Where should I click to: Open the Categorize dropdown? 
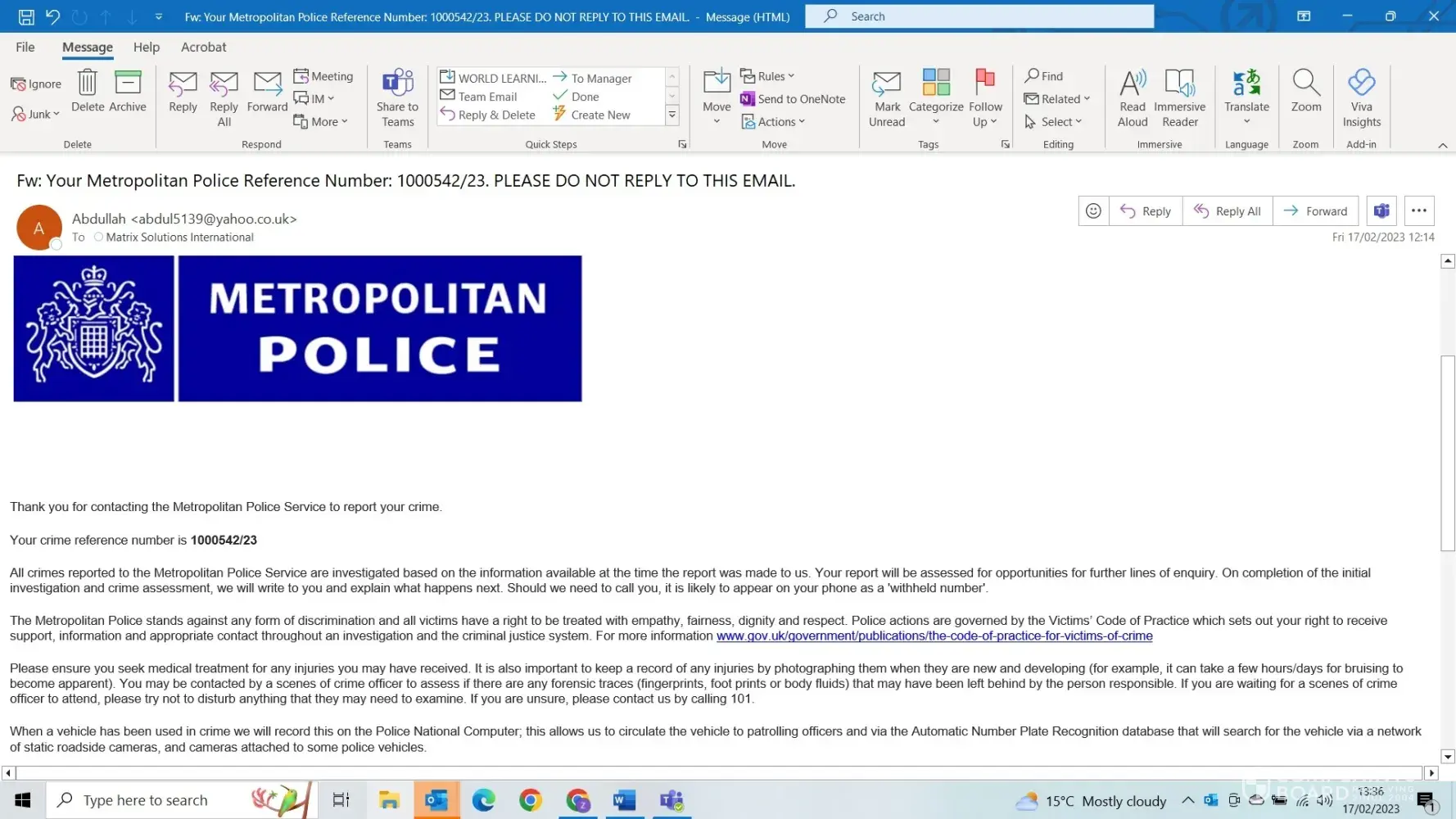(936, 98)
